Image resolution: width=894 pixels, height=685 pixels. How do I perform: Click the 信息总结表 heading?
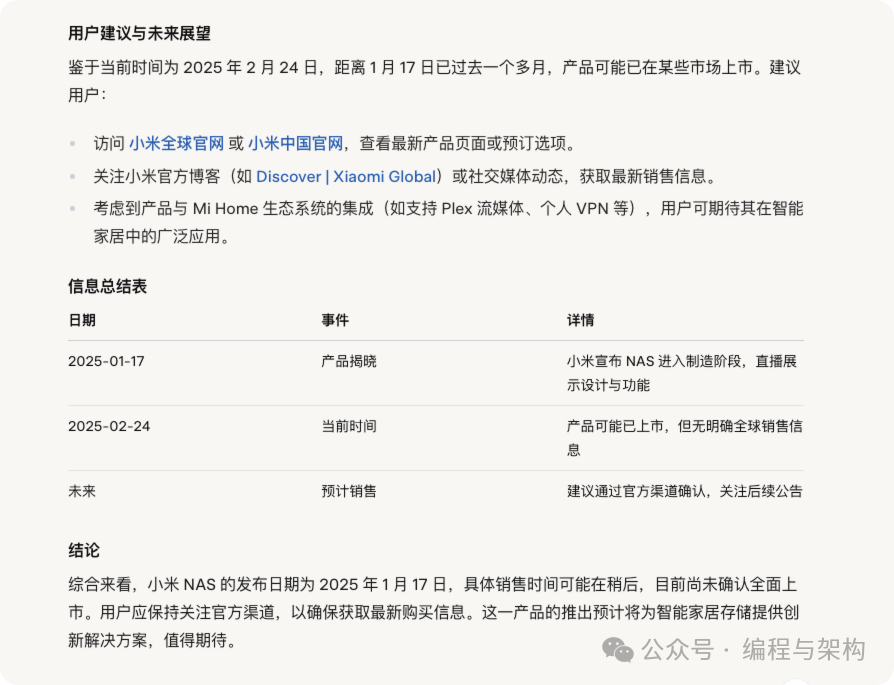(x=107, y=286)
